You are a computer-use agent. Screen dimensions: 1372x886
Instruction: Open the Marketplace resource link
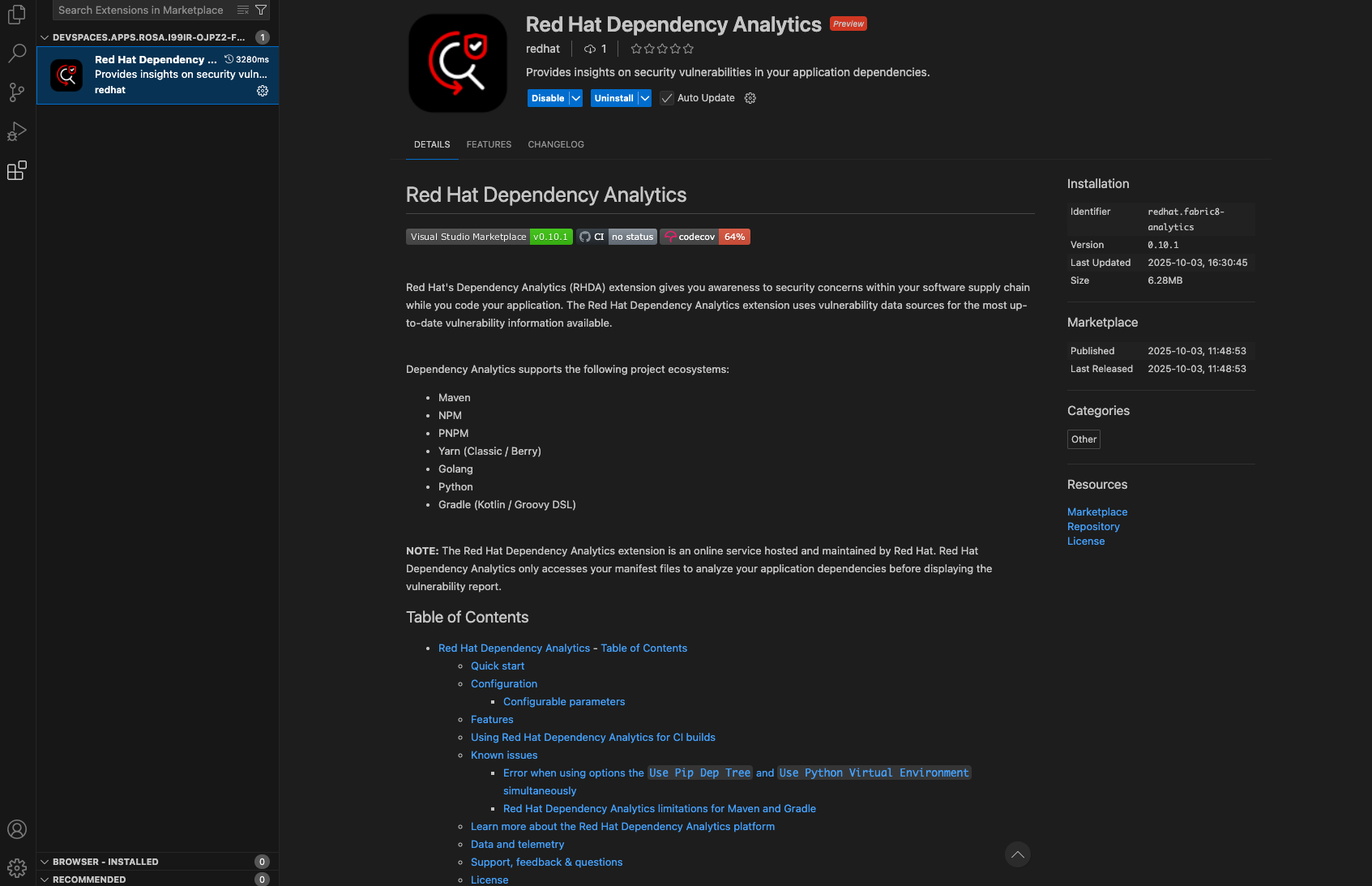click(x=1097, y=511)
